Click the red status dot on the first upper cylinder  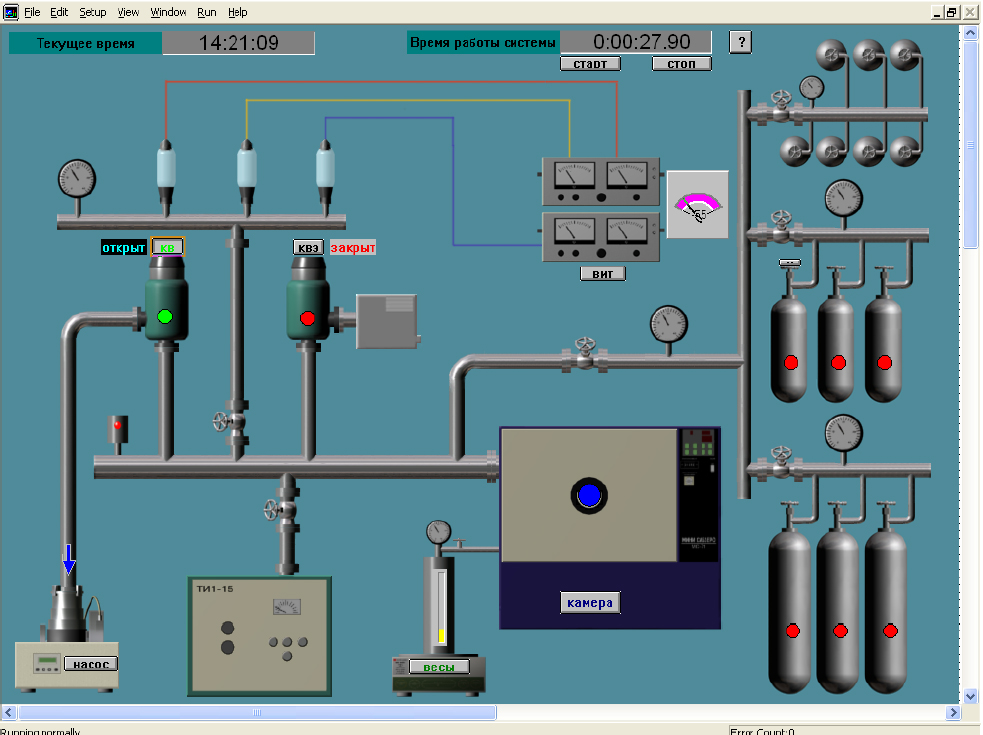pos(789,363)
